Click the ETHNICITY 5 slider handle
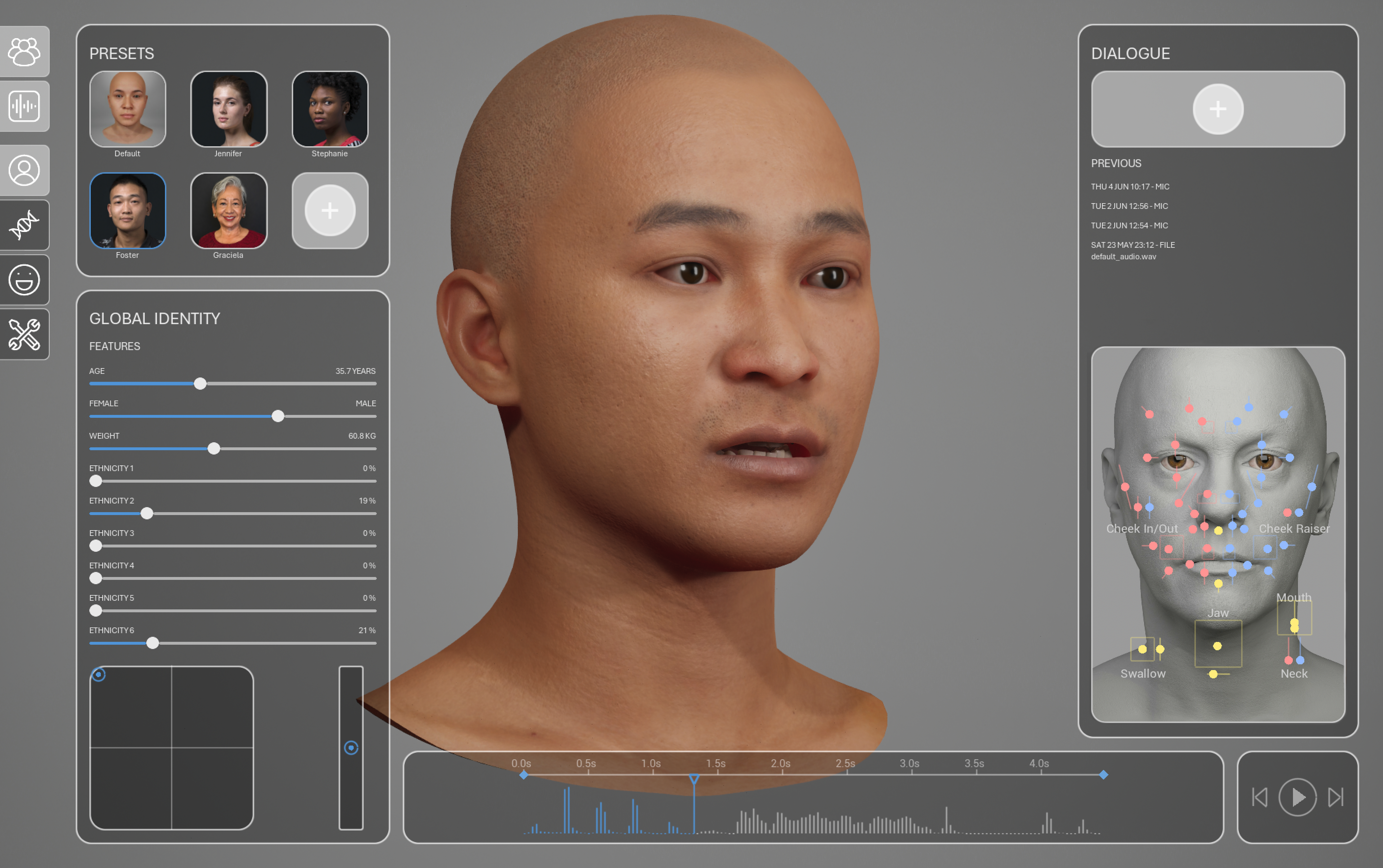 (x=96, y=611)
